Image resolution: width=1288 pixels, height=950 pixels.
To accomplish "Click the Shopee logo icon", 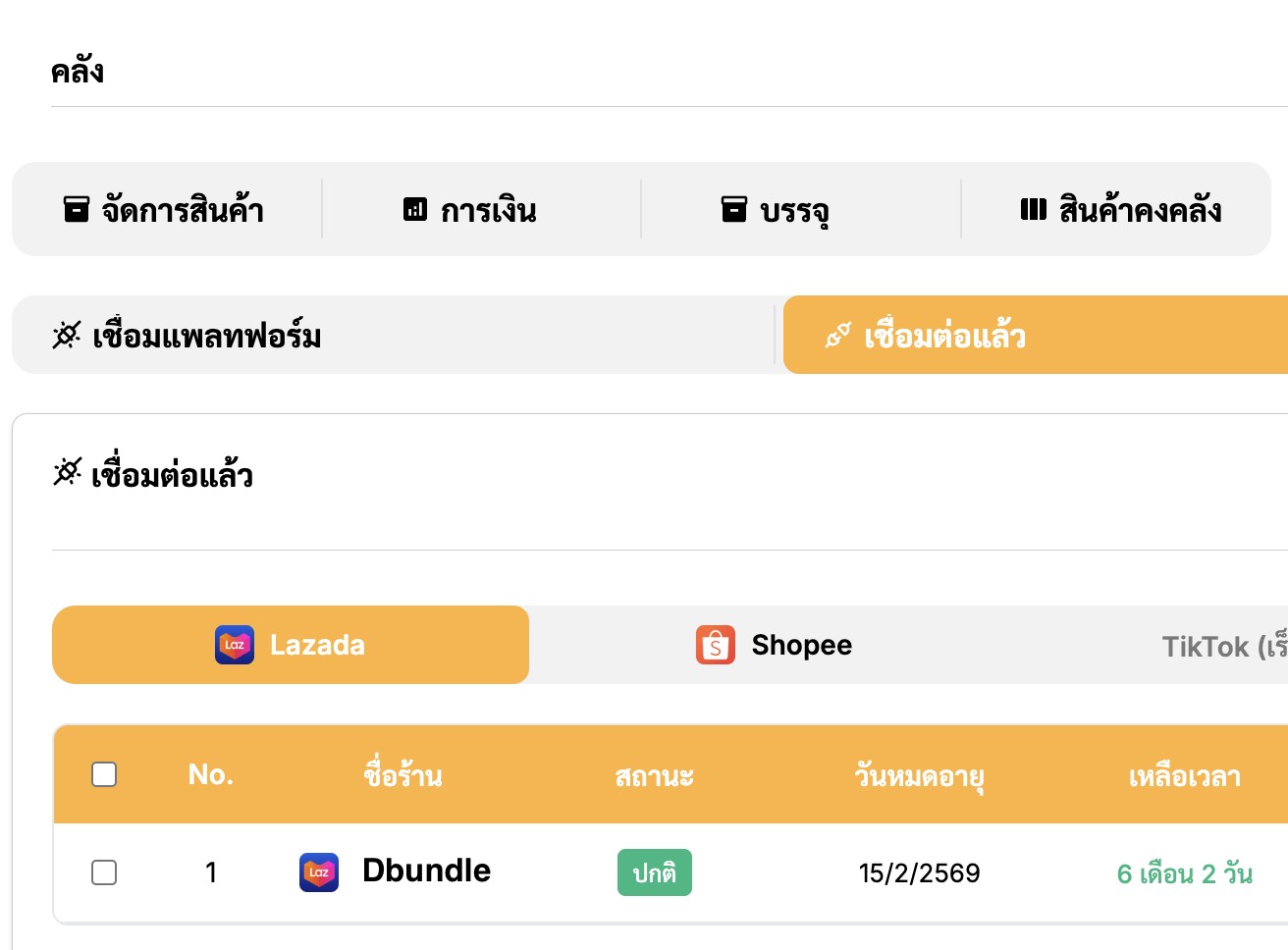I will 716,645.
